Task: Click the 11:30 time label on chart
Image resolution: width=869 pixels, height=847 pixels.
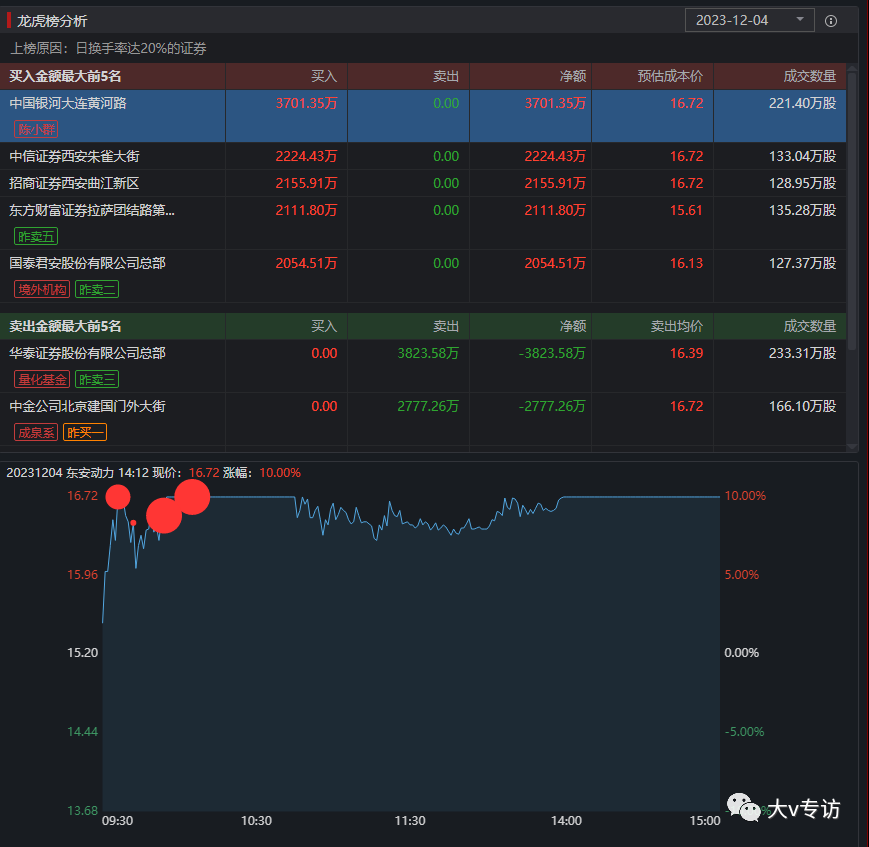Action: tap(410, 821)
